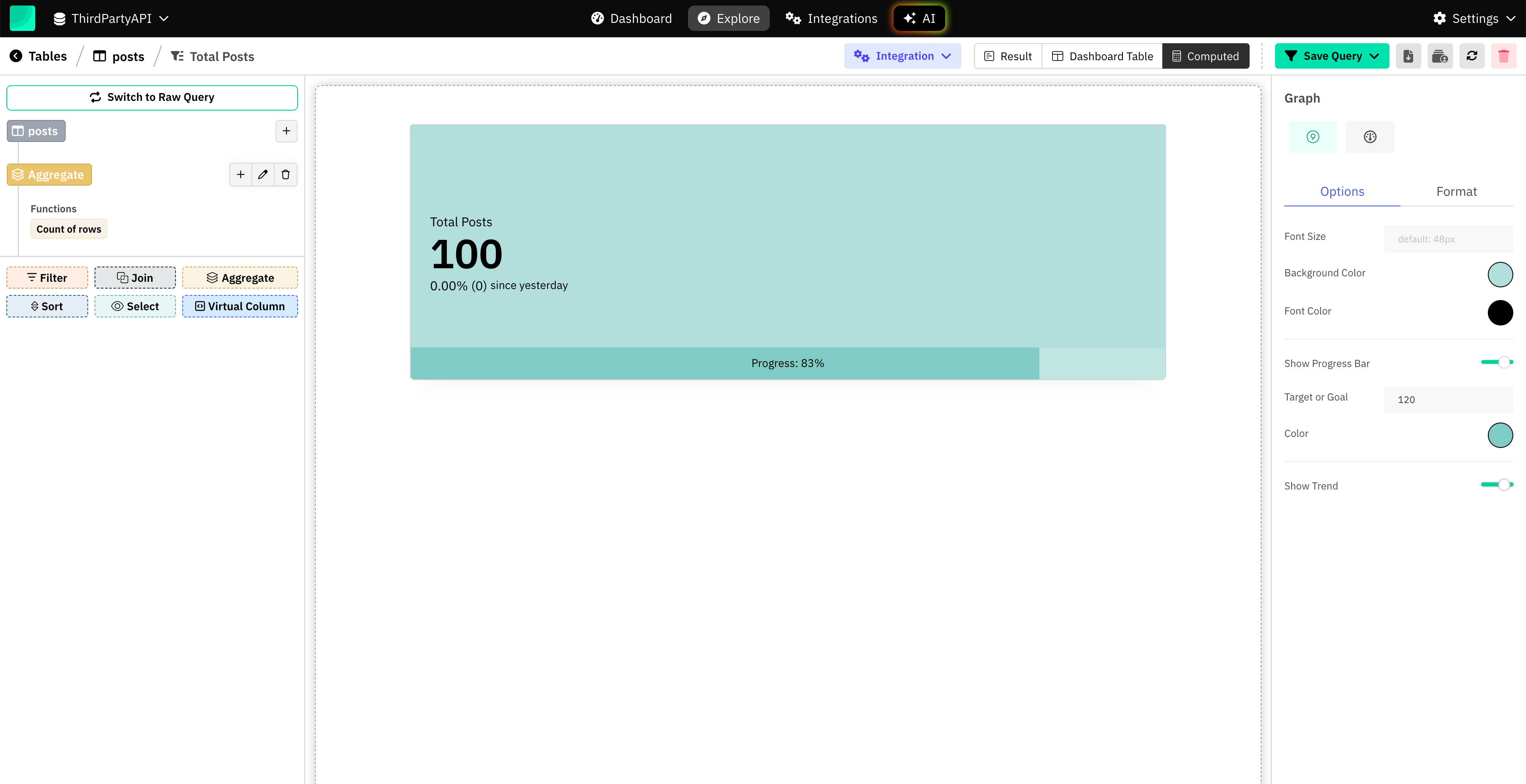This screenshot has width=1526, height=784.
Task: Click the collection with user icon
Action: (x=1440, y=56)
